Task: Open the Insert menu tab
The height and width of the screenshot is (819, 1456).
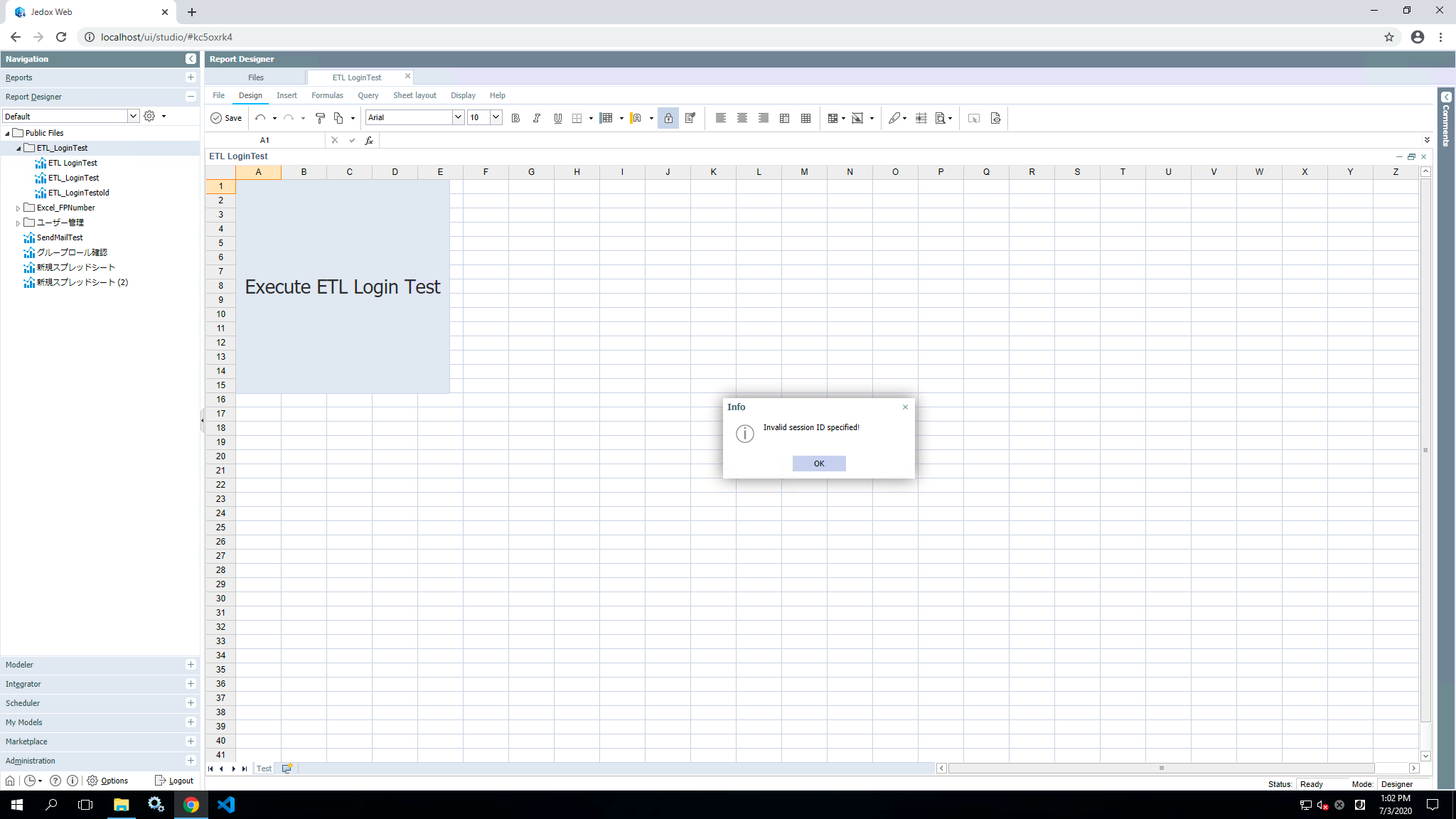Action: (x=287, y=95)
